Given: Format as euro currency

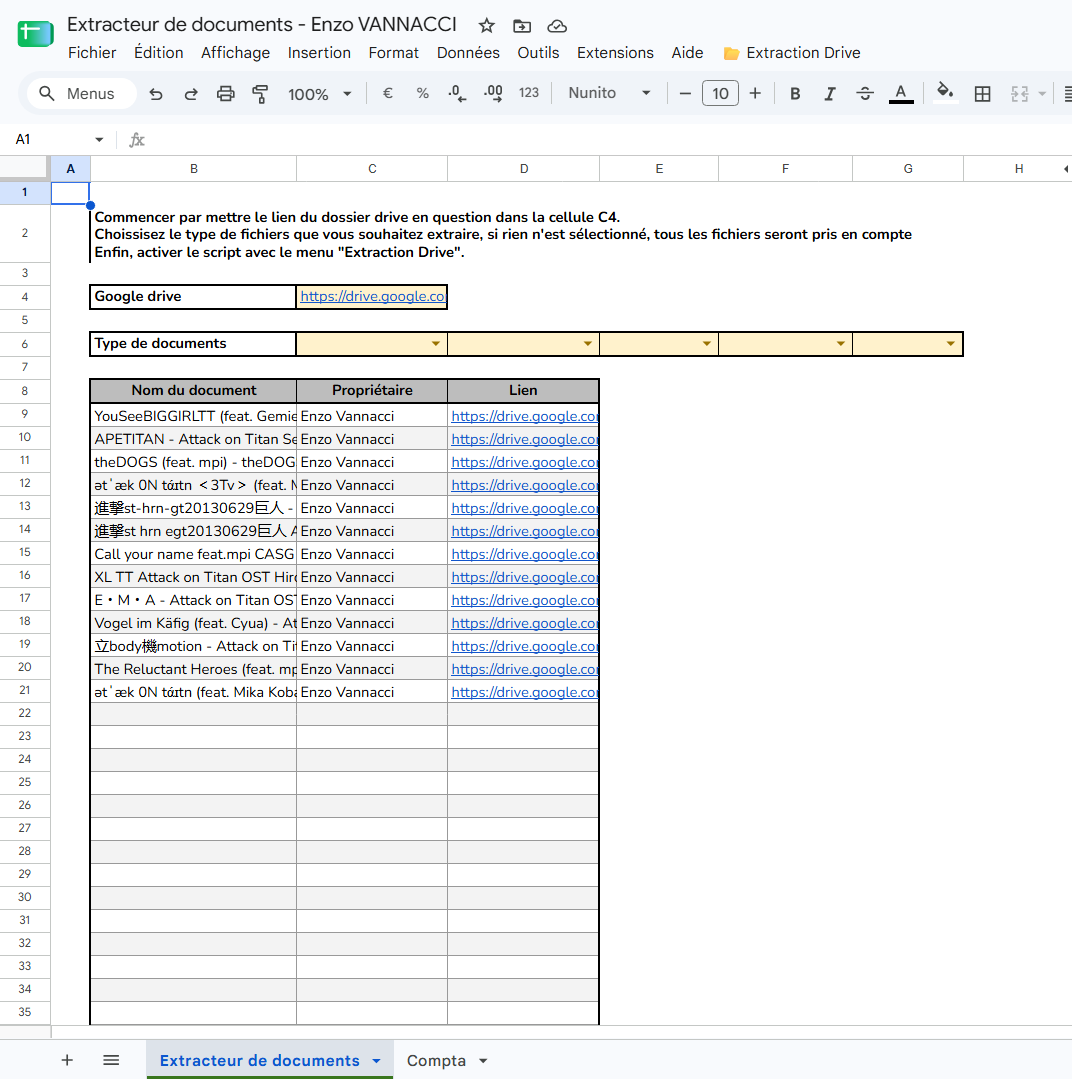Looking at the screenshot, I should click(x=387, y=93).
